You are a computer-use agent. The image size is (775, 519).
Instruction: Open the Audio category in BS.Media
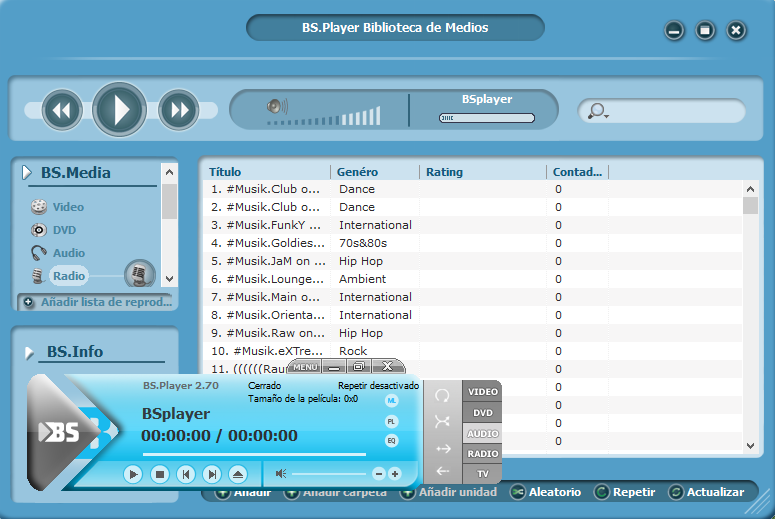[x=69, y=253]
